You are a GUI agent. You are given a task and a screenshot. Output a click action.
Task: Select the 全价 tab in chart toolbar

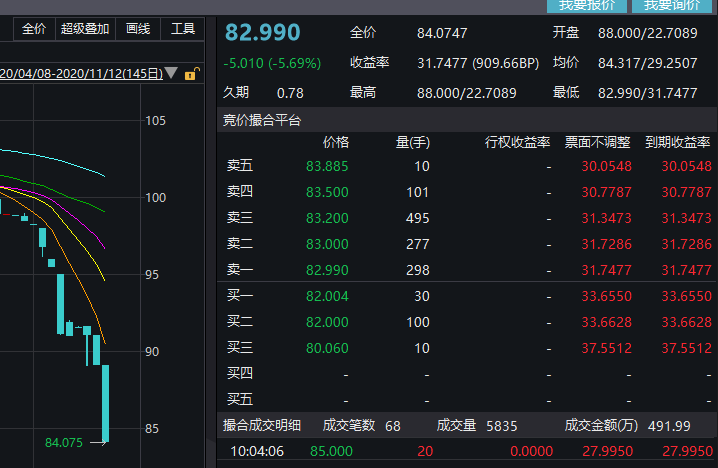[34, 29]
